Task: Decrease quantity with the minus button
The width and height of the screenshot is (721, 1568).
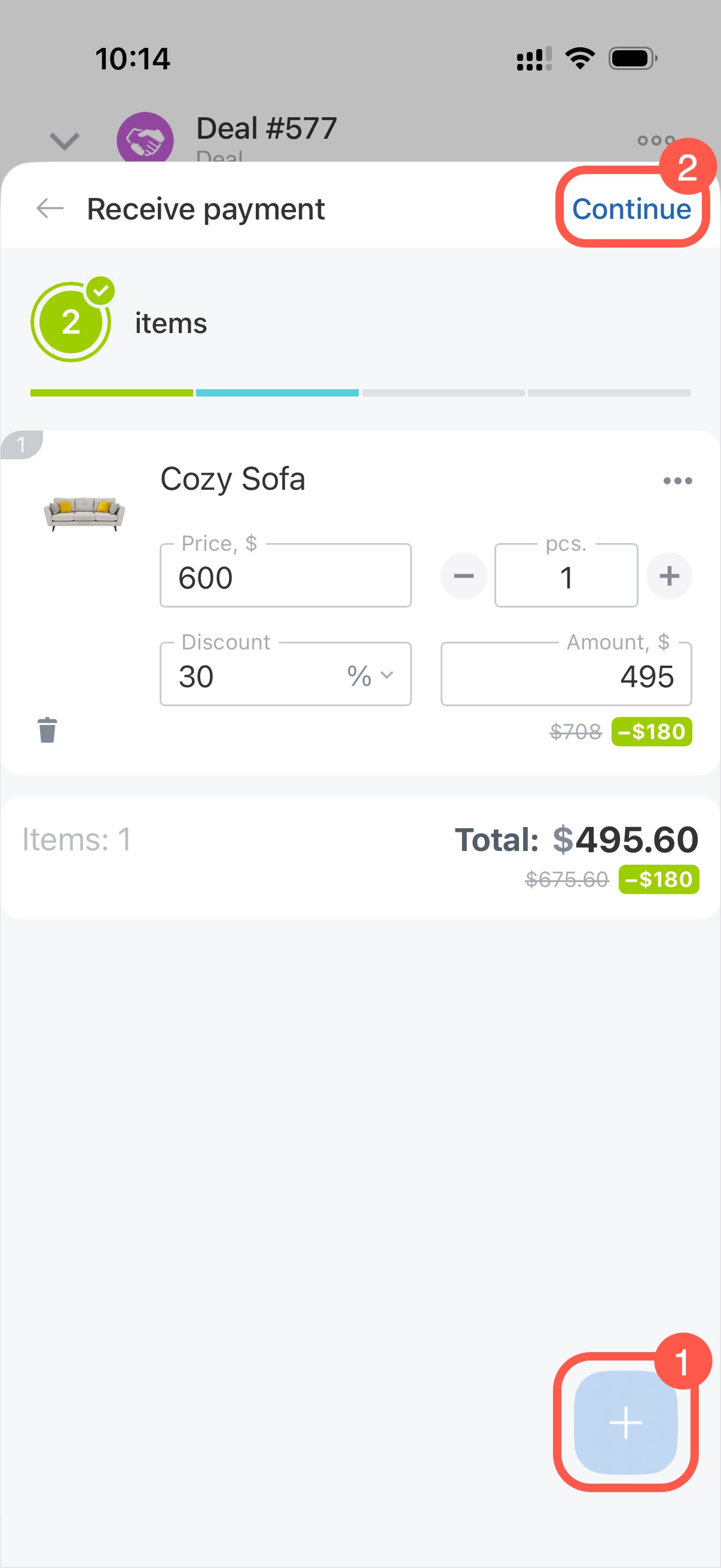Action: [x=464, y=576]
